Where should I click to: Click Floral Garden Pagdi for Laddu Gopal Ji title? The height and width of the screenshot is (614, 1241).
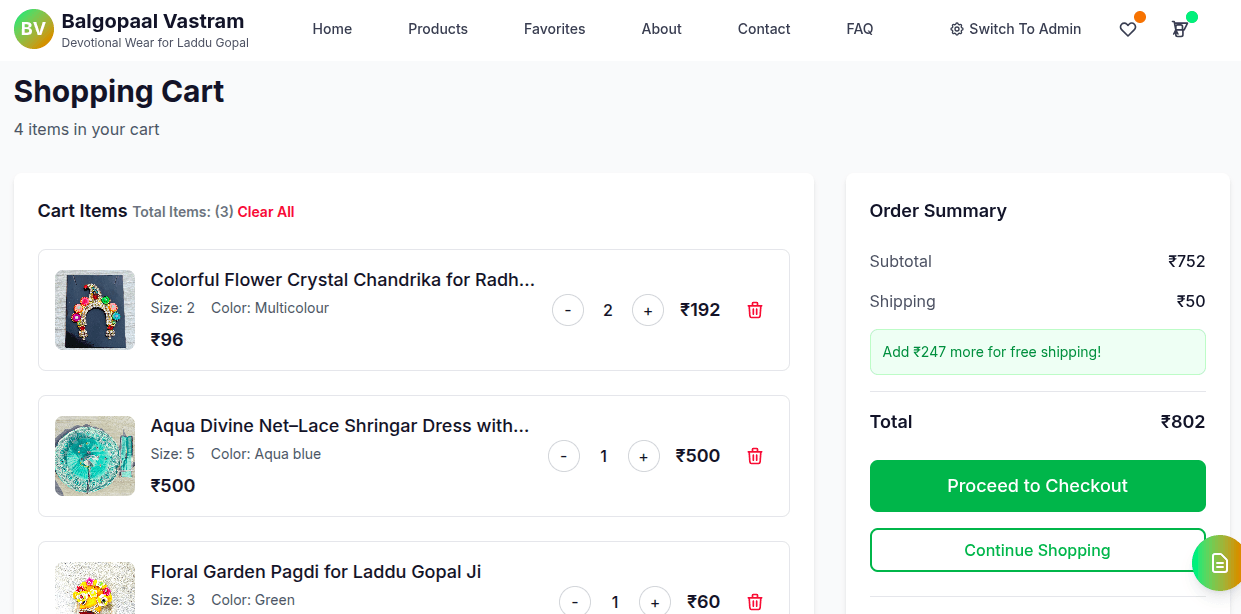tap(316, 572)
